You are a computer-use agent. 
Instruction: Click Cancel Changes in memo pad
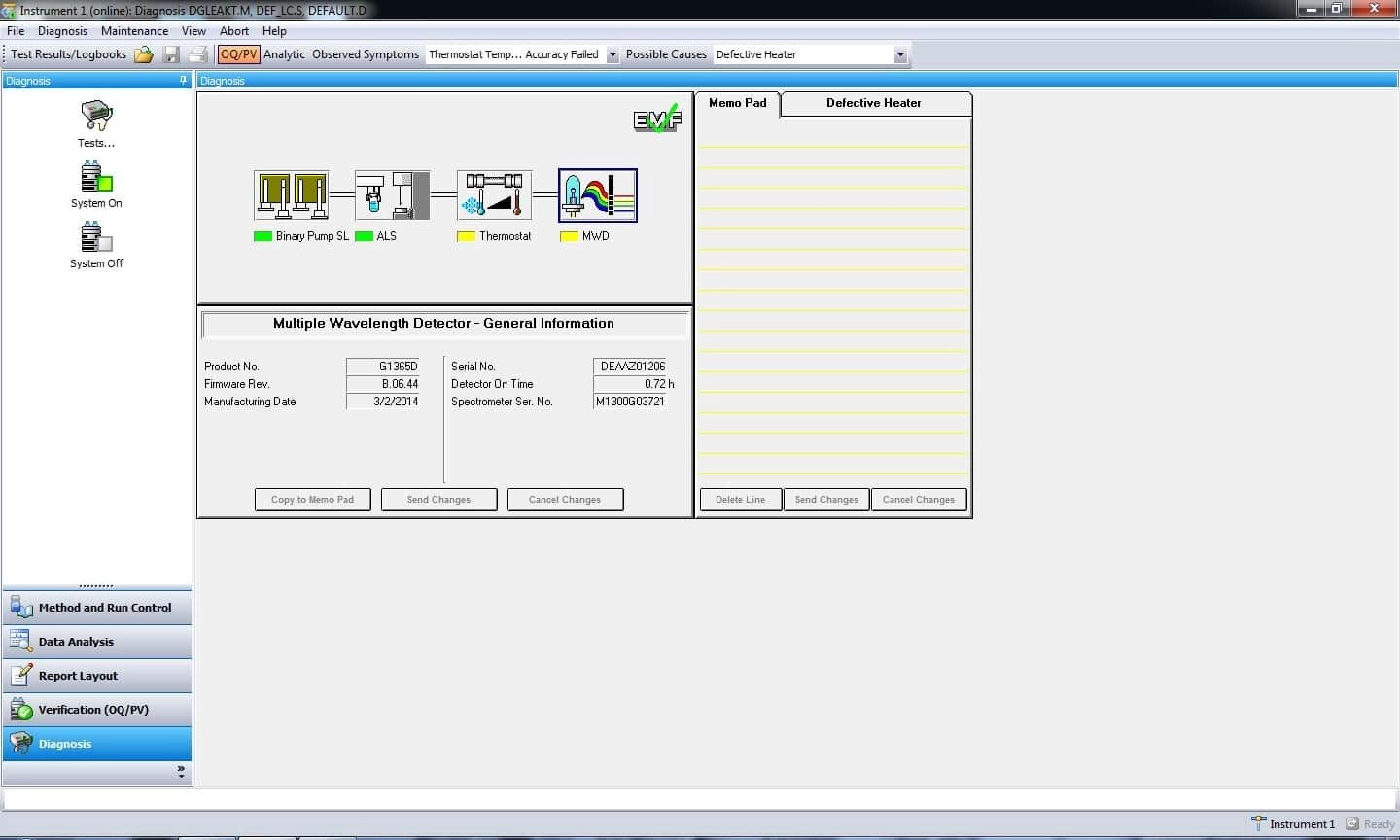[x=919, y=500]
